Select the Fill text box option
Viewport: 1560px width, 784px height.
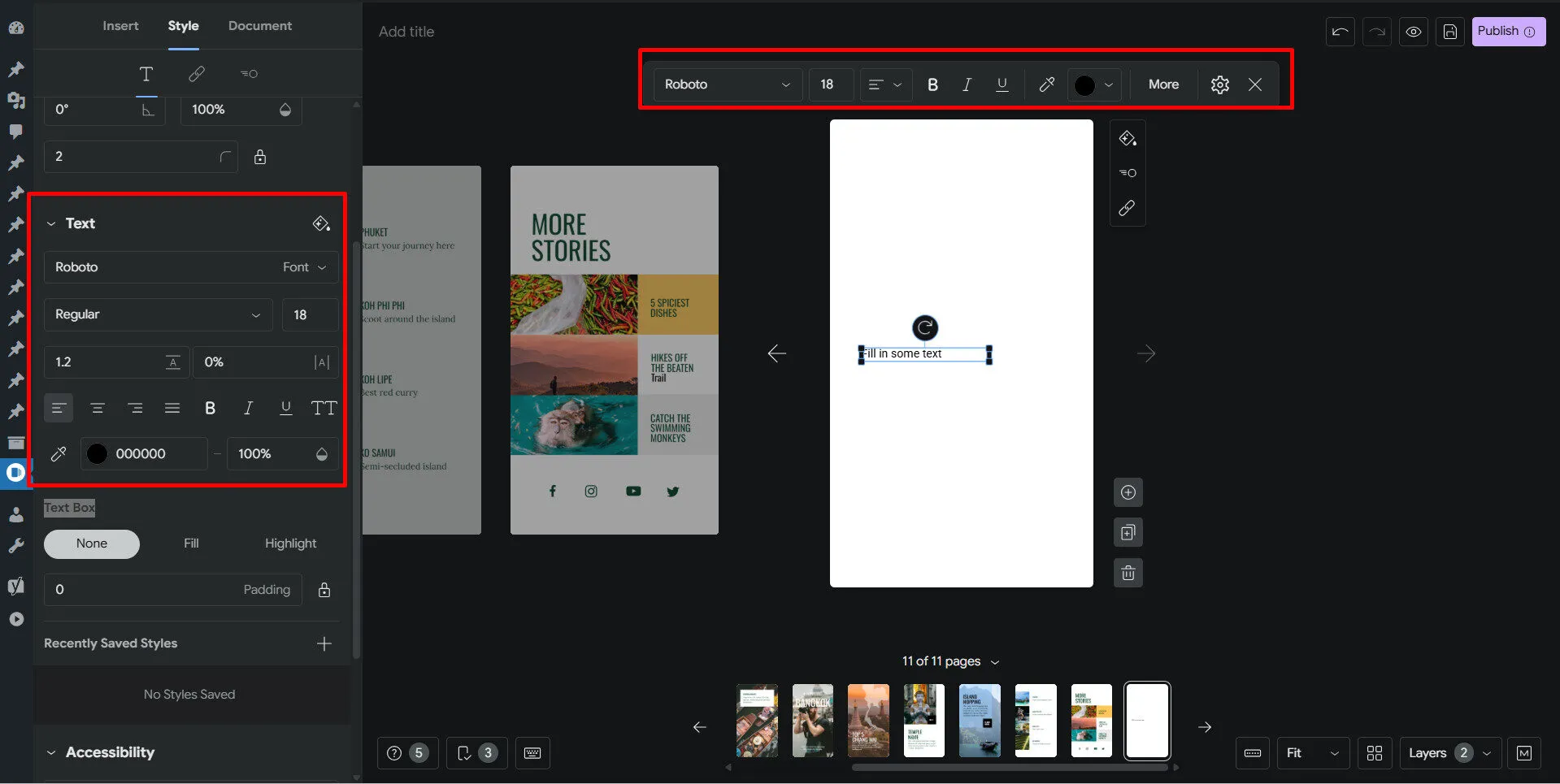(191, 544)
